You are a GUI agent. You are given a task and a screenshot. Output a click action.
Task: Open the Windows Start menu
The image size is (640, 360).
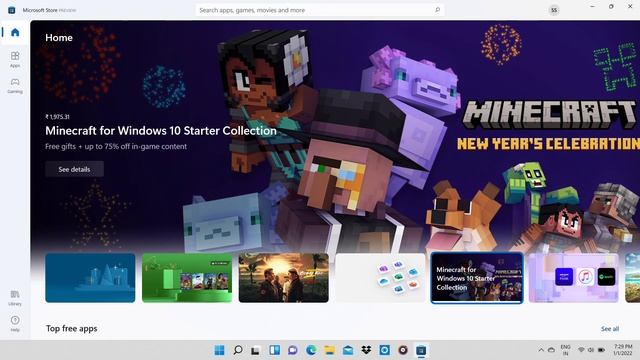(219, 350)
